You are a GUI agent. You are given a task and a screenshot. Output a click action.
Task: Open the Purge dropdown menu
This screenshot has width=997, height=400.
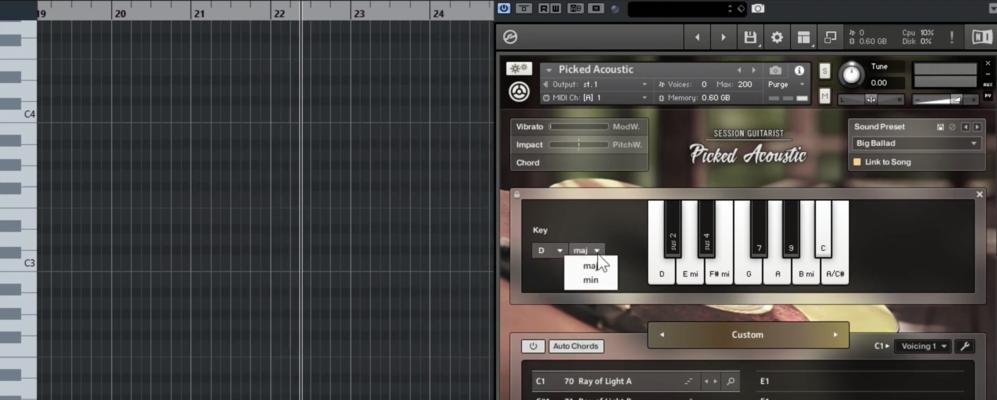787,84
